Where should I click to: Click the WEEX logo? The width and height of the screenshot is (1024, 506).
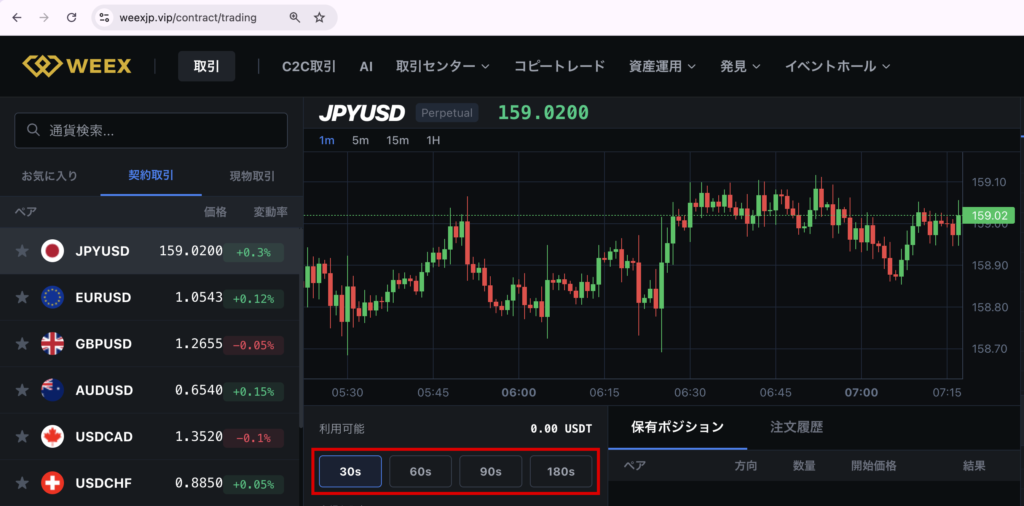pyautogui.click(x=77, y=66)
